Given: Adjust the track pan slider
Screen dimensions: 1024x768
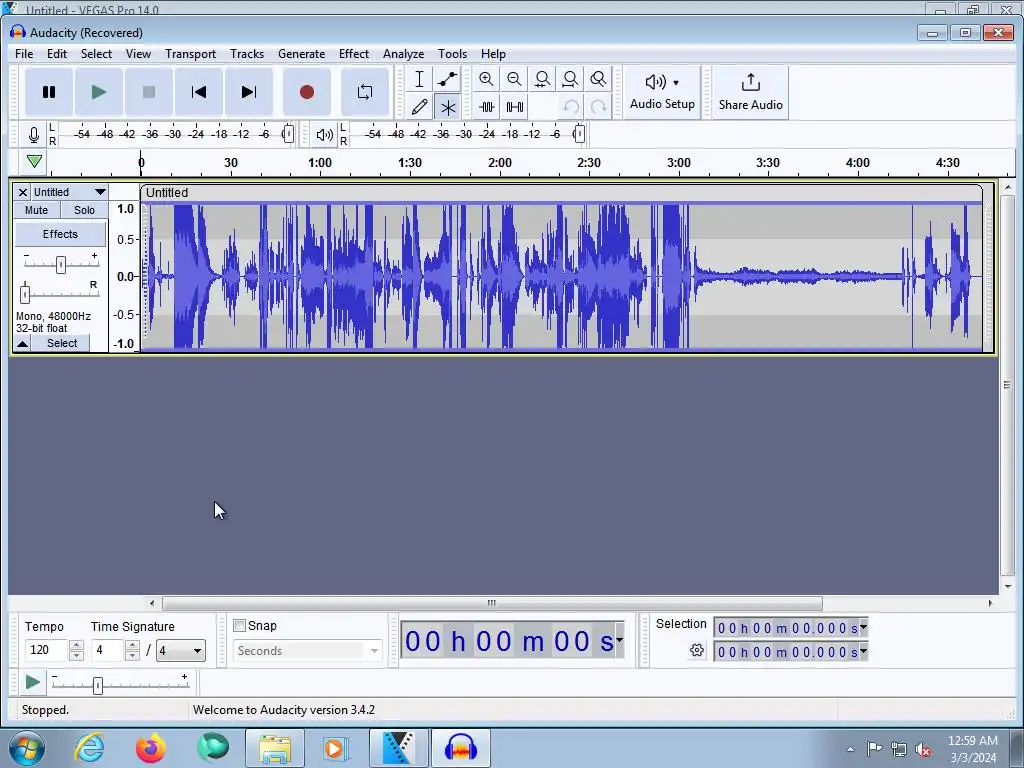Looking at the screenshot, I should click(25, 294).
